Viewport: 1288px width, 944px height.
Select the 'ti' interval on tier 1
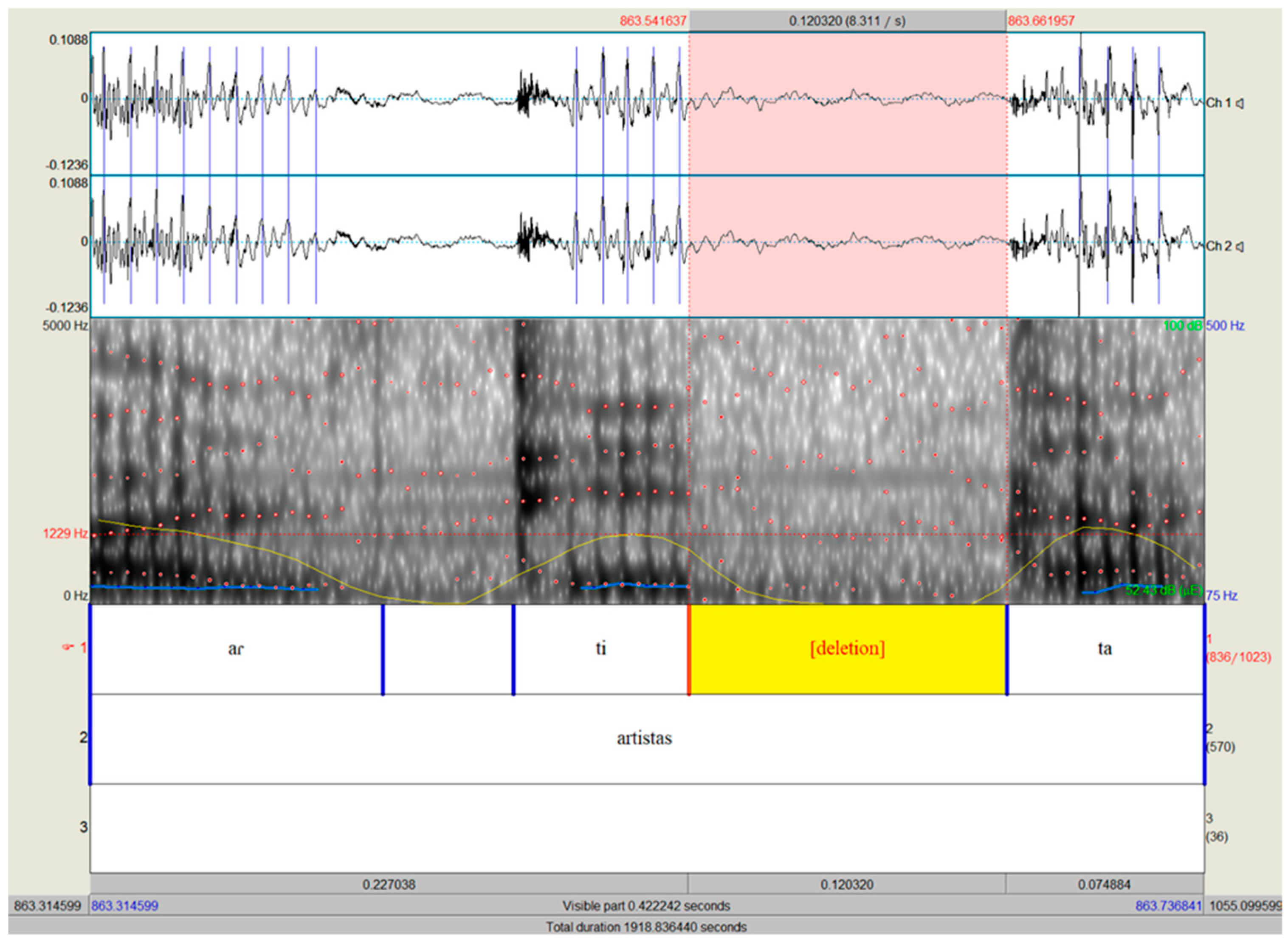[x=600, y=649]
